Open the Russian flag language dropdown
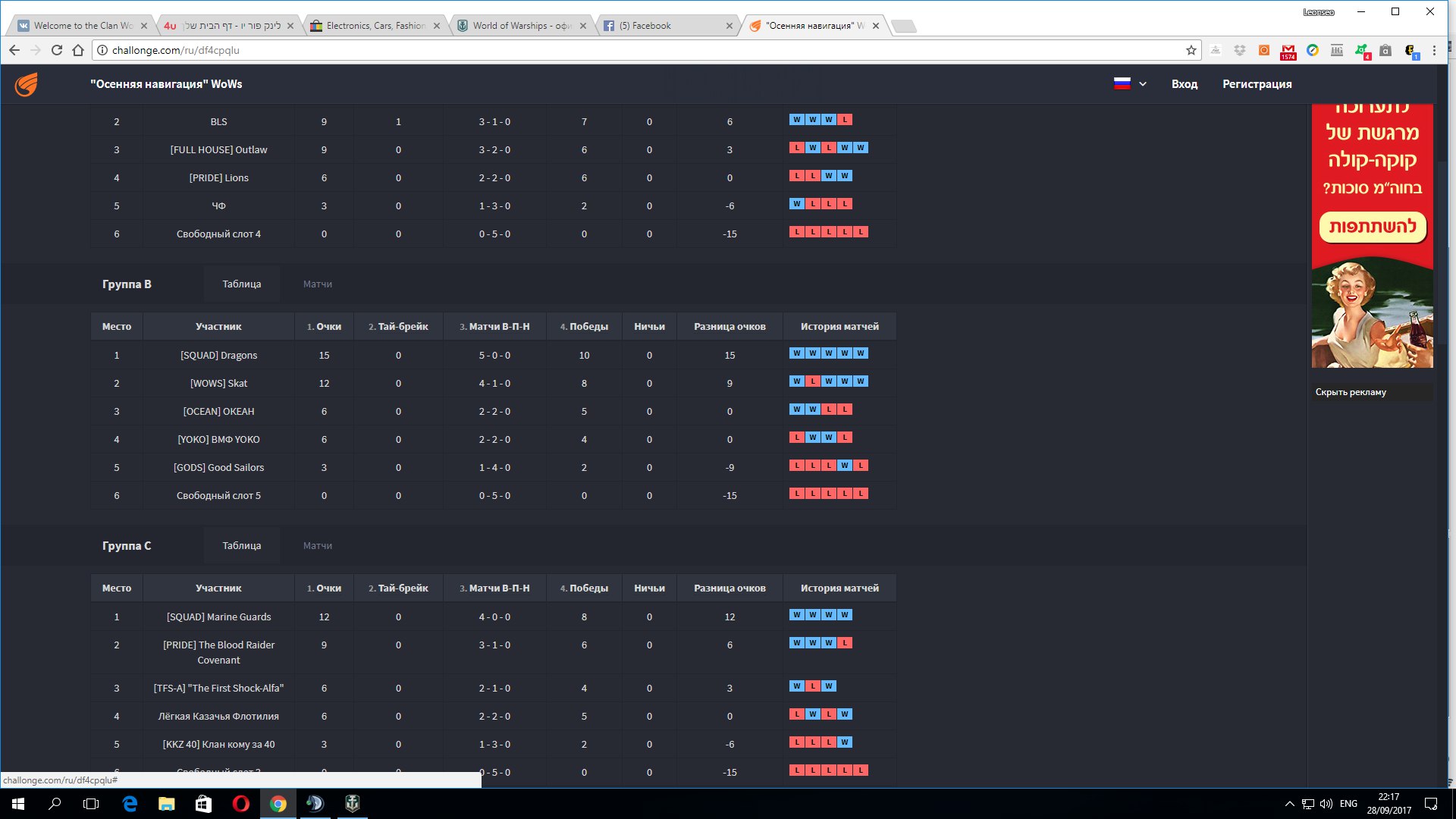The image size is (1456, 819). [1129, 84]
